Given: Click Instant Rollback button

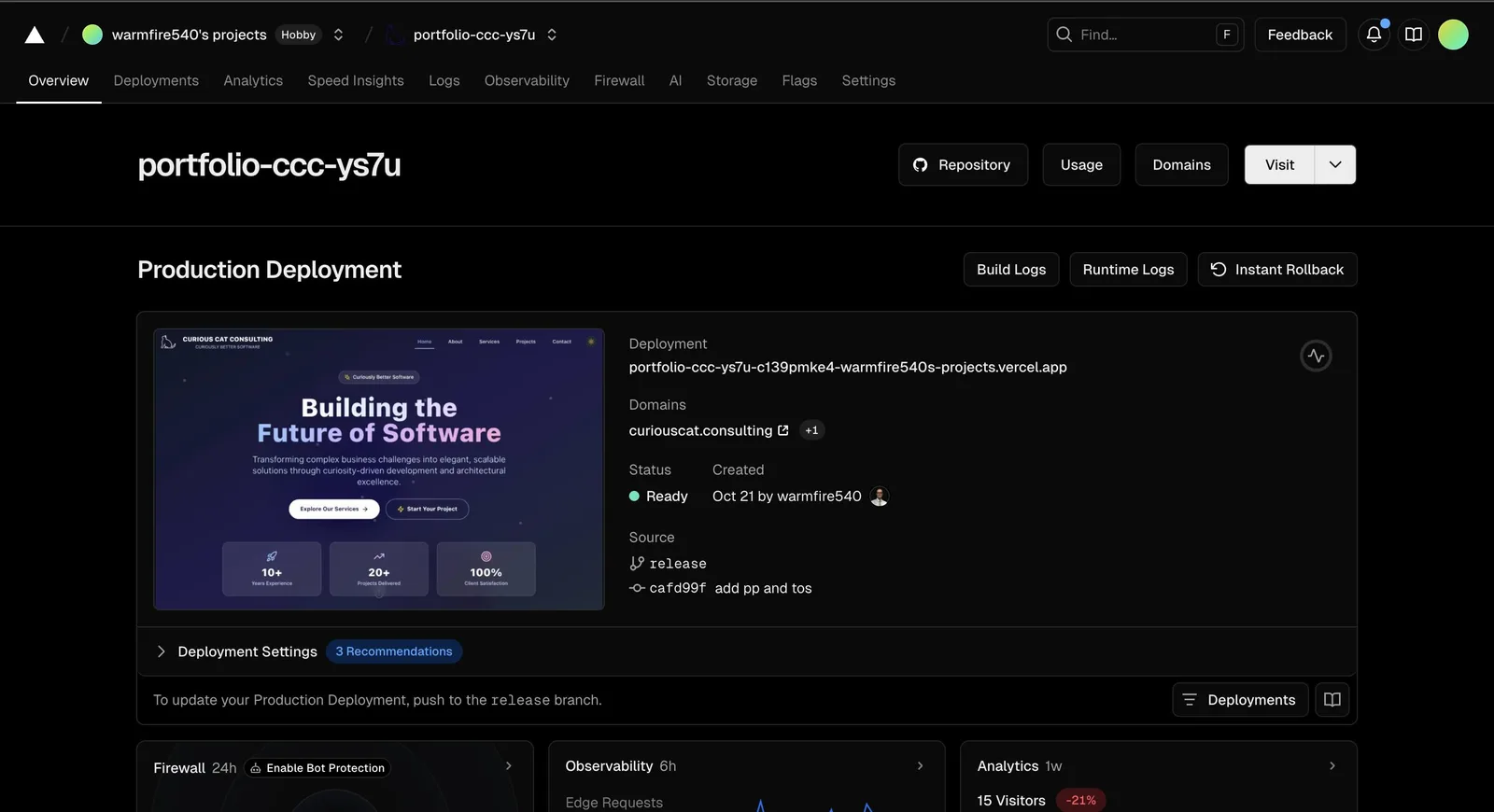Looking at the screenshot, I should (1277, 270).
